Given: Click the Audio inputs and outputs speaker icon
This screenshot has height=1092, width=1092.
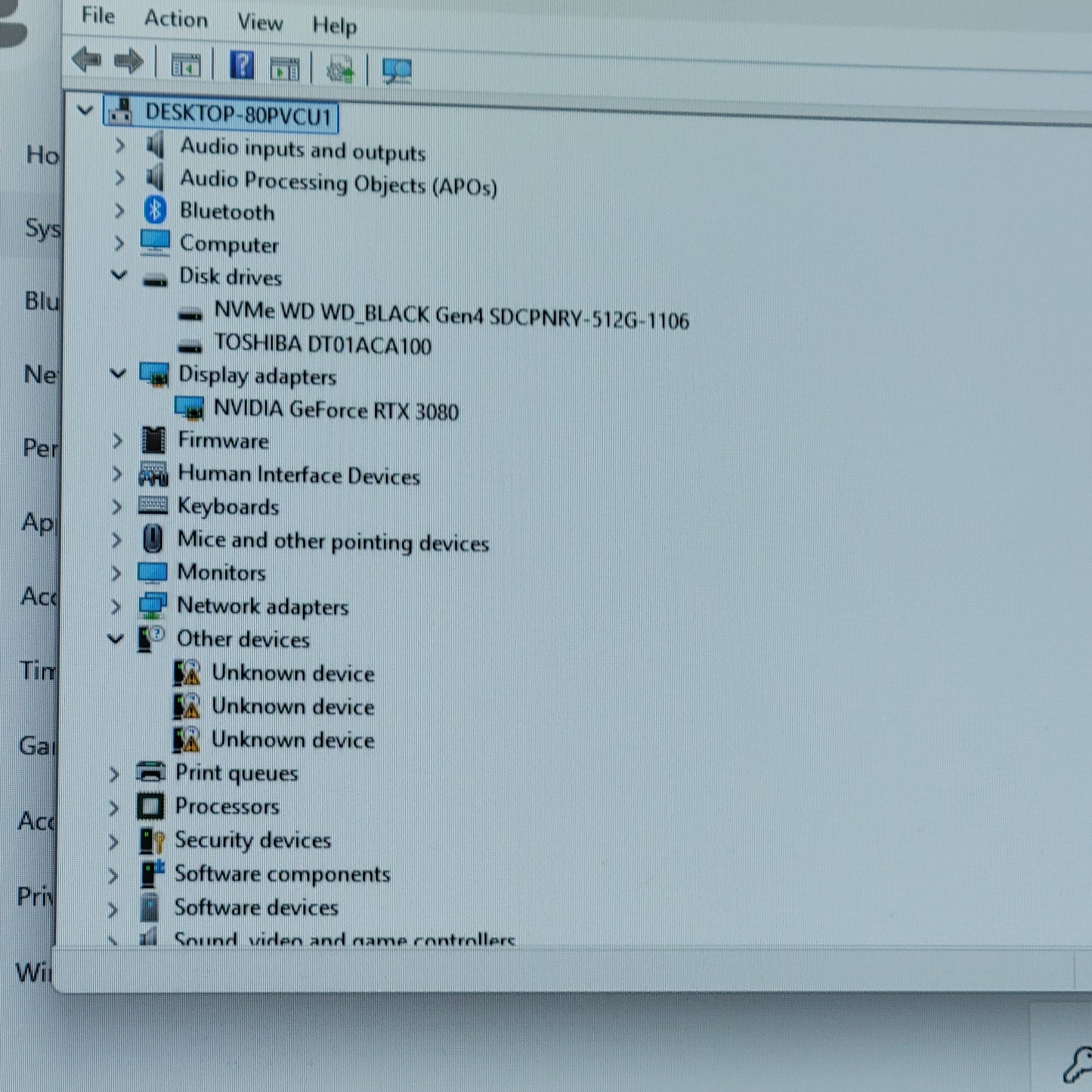Looking at the screenshot, I should coord(155,144).
